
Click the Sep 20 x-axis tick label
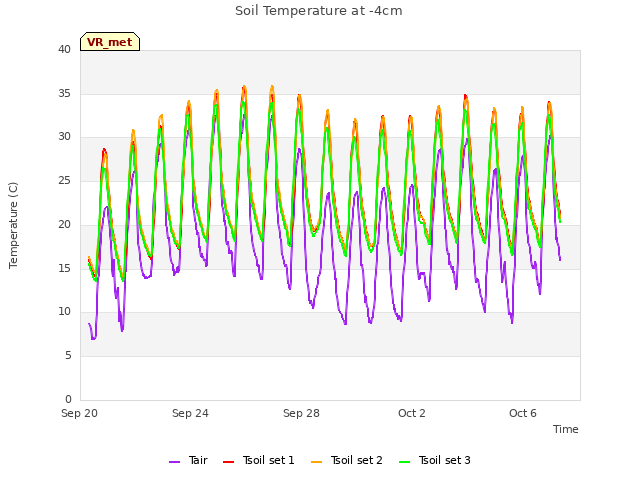(x=80, y=413)
